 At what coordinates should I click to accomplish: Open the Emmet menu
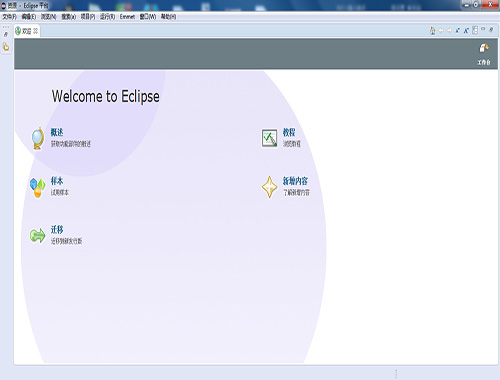127,17
